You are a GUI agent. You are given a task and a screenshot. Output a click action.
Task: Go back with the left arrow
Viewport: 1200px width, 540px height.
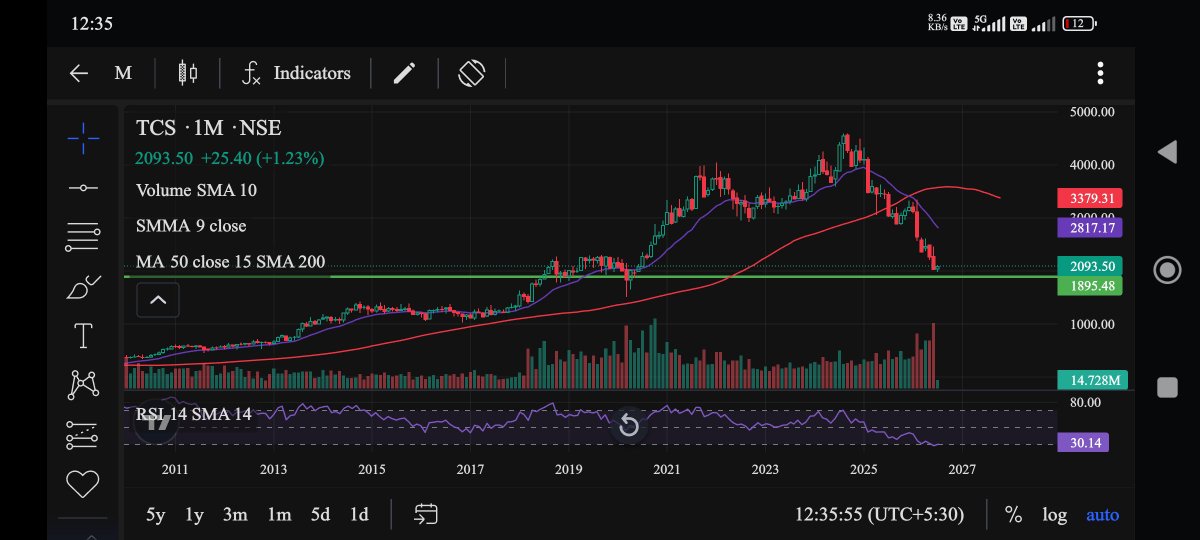click(x=79, y=73)
